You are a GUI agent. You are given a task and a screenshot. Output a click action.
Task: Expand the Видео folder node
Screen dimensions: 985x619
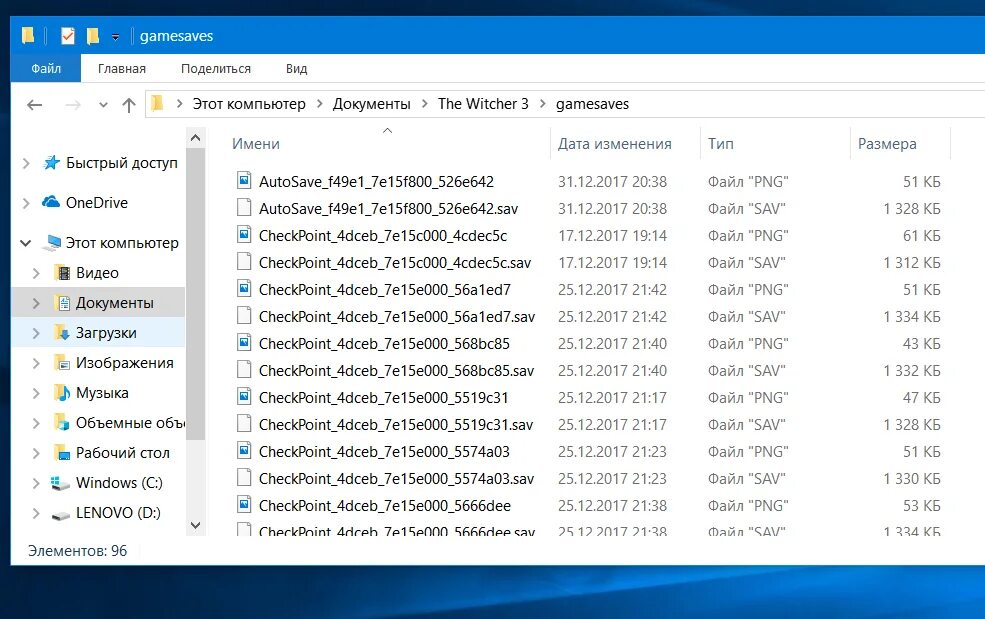(x=36, y=273)
